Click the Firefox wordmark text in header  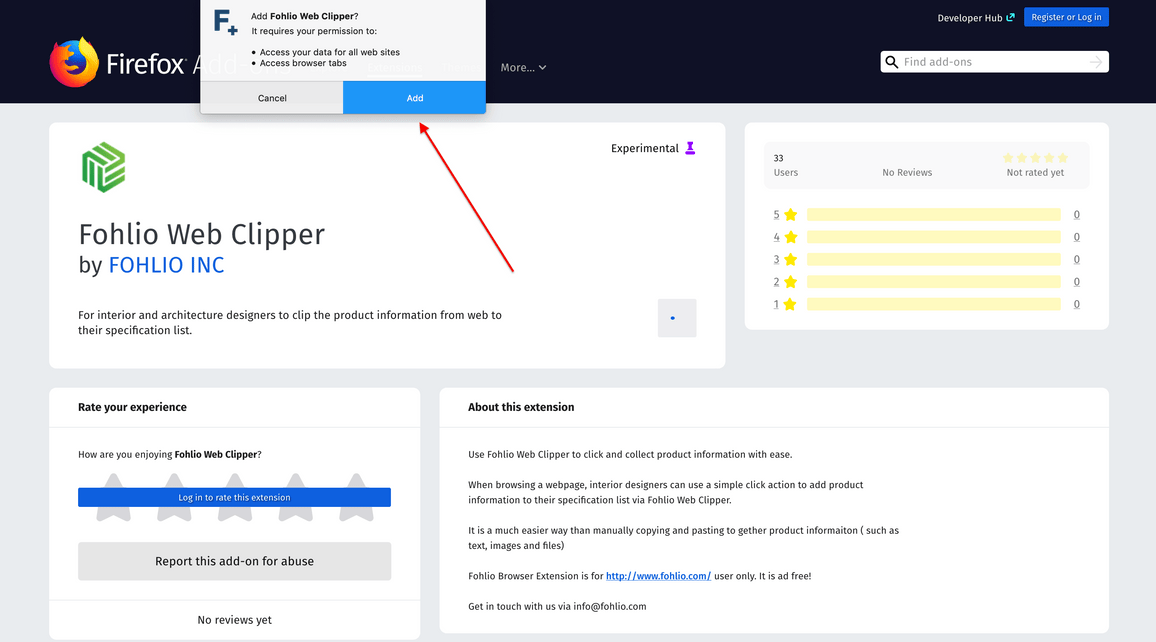point(145,64)
